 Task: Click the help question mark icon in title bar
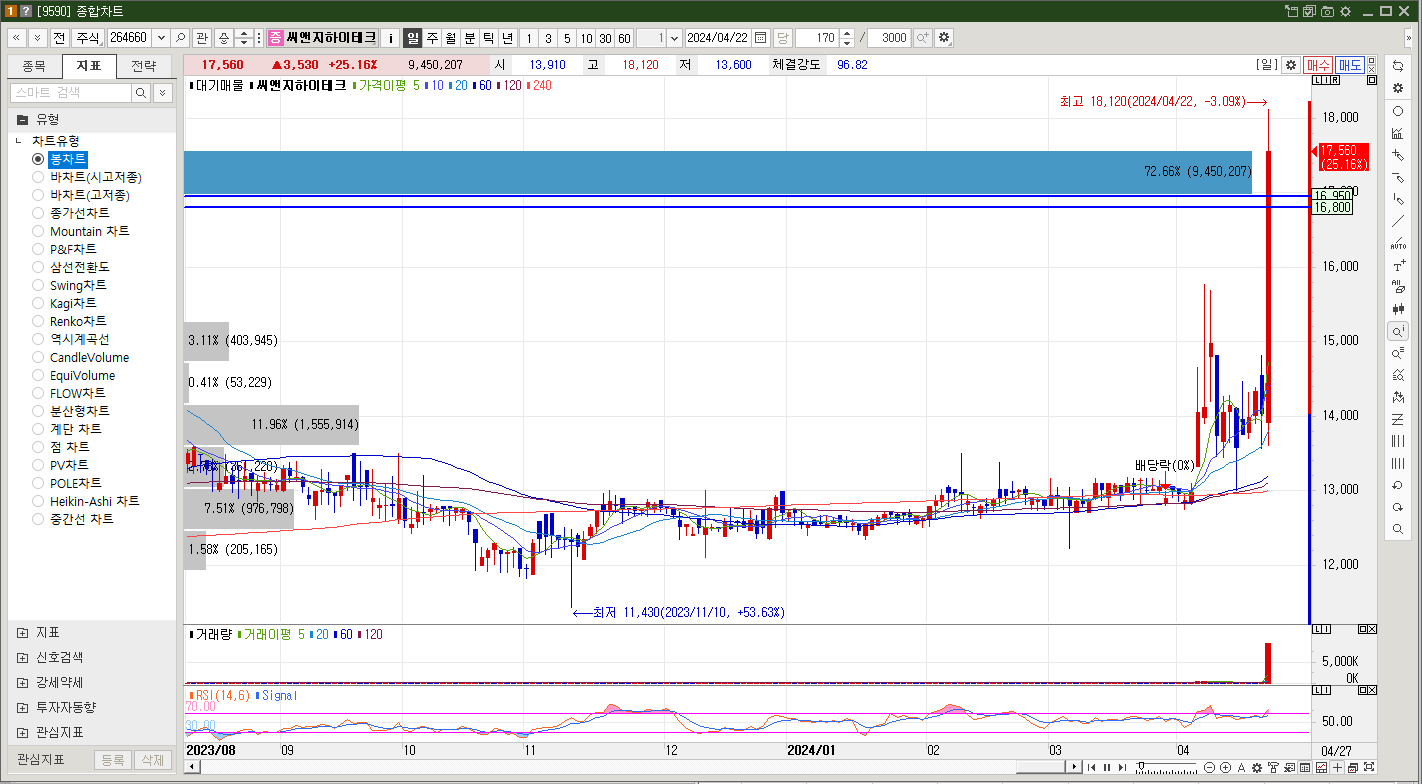coord(26,11)
